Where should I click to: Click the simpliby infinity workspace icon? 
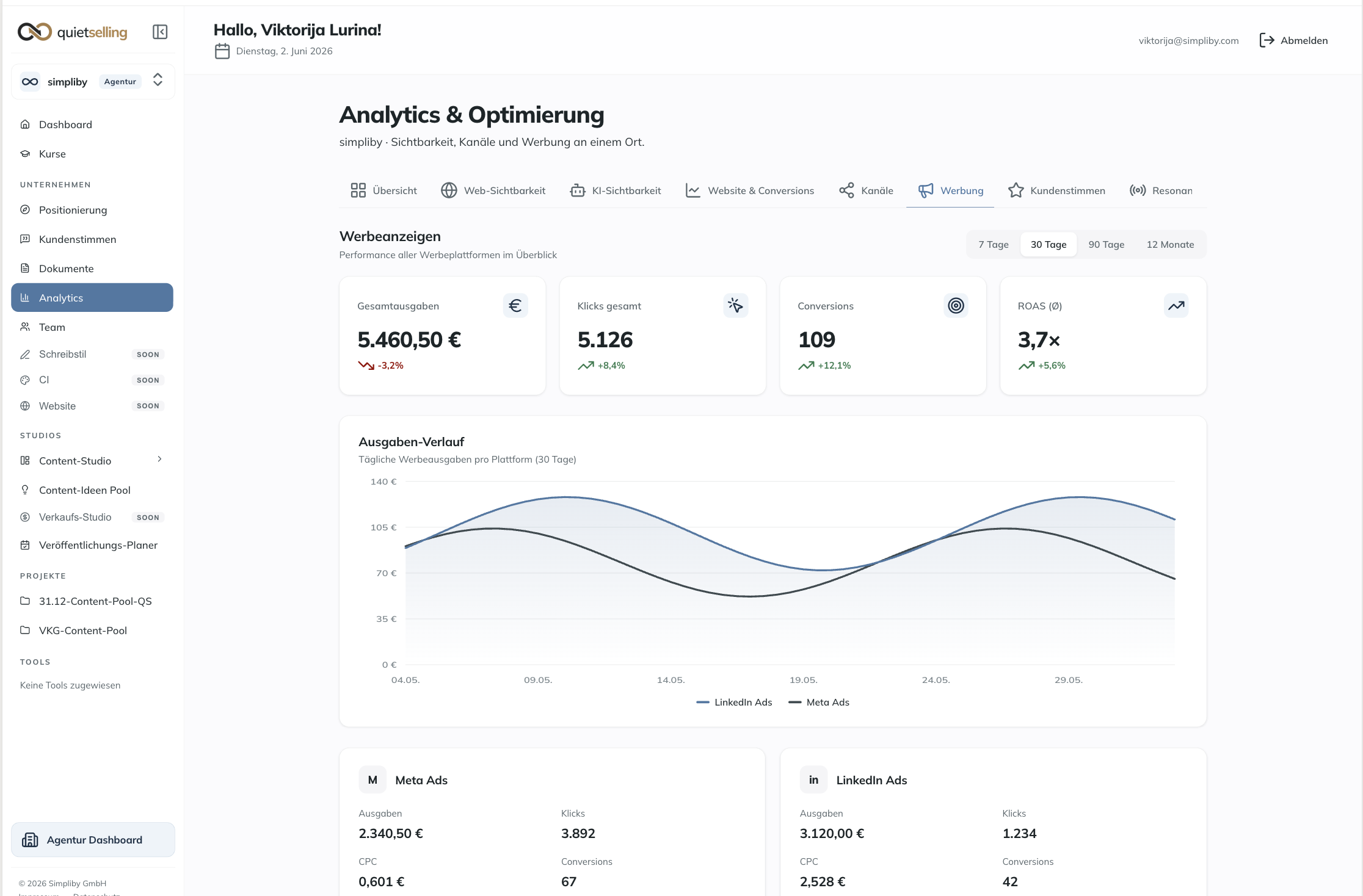click(x=30, y=82)
